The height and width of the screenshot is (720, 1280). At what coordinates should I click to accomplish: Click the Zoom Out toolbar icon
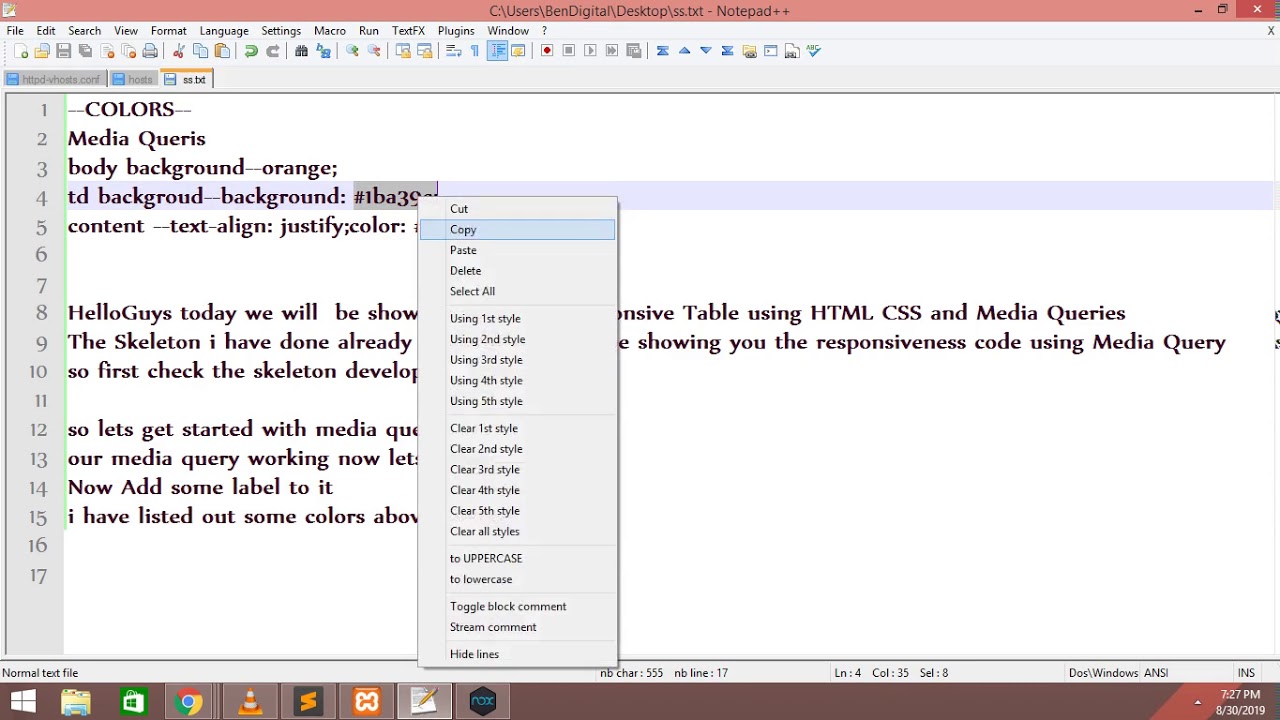click(373, 51)
